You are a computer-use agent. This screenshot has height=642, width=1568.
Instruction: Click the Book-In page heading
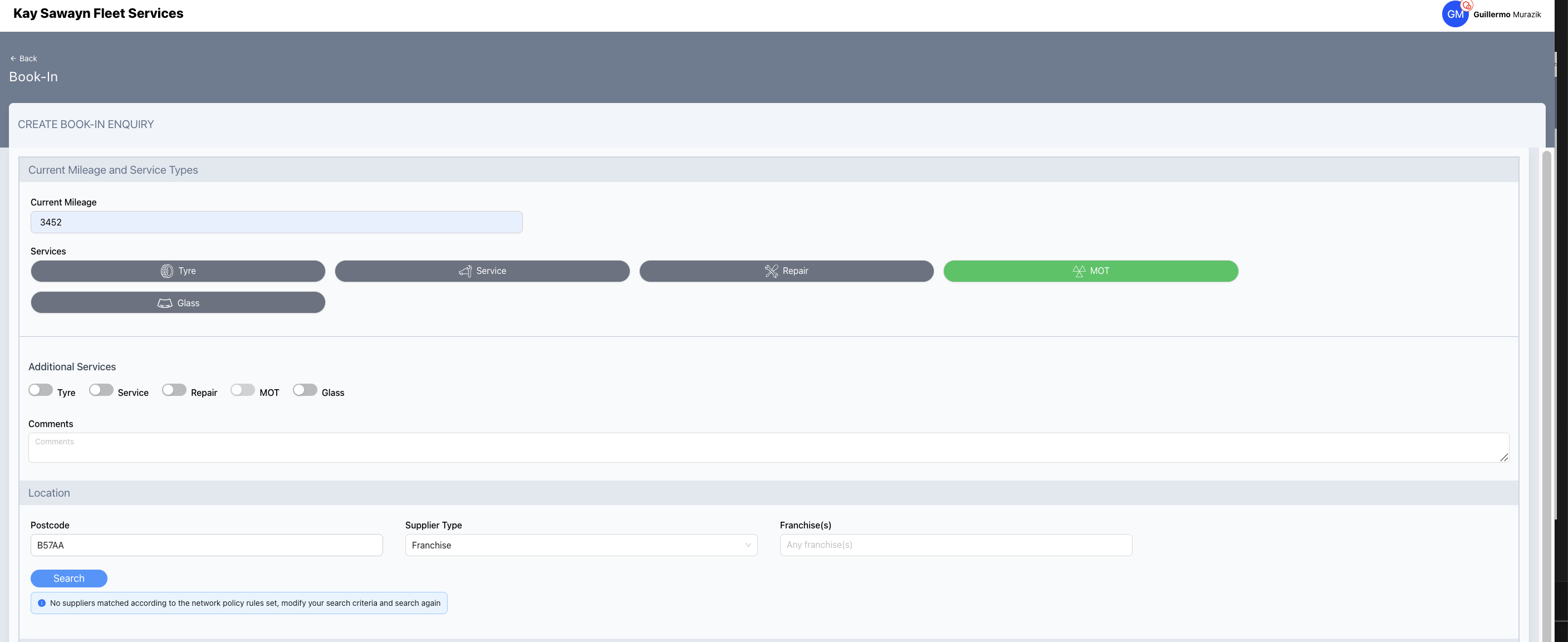click(x=33, y=77)
